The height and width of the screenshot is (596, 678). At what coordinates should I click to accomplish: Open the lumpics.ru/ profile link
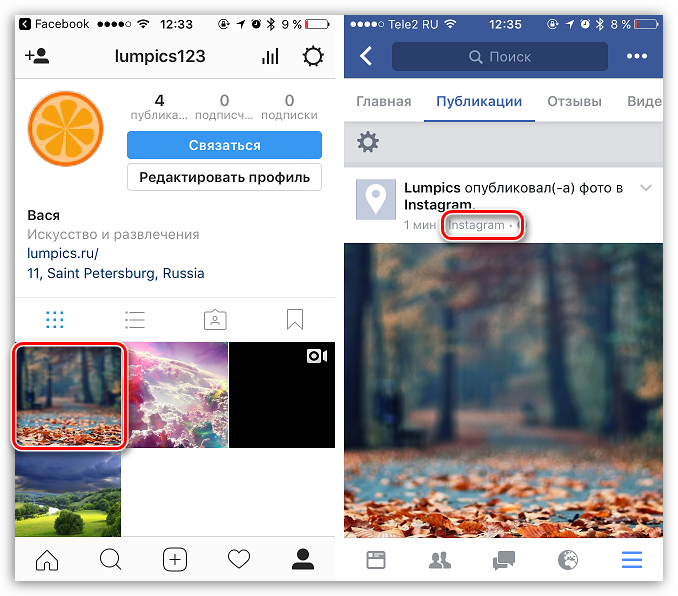(x=63, y=254)
